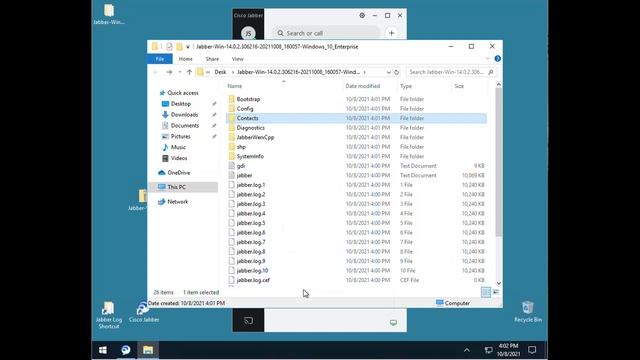
Task: Click the file list vertical scrollbar
Action: click(499, 162)
